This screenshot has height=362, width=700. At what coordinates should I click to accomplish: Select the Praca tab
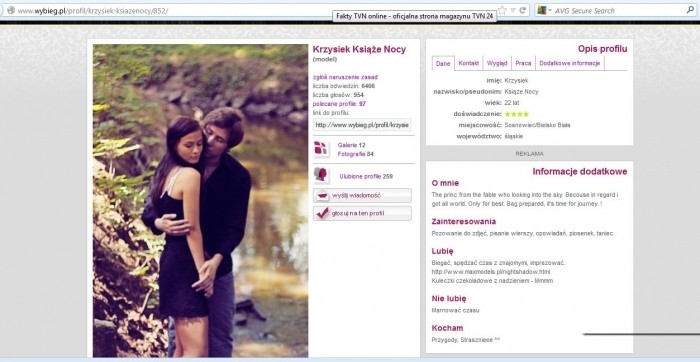tap(523, 63)
